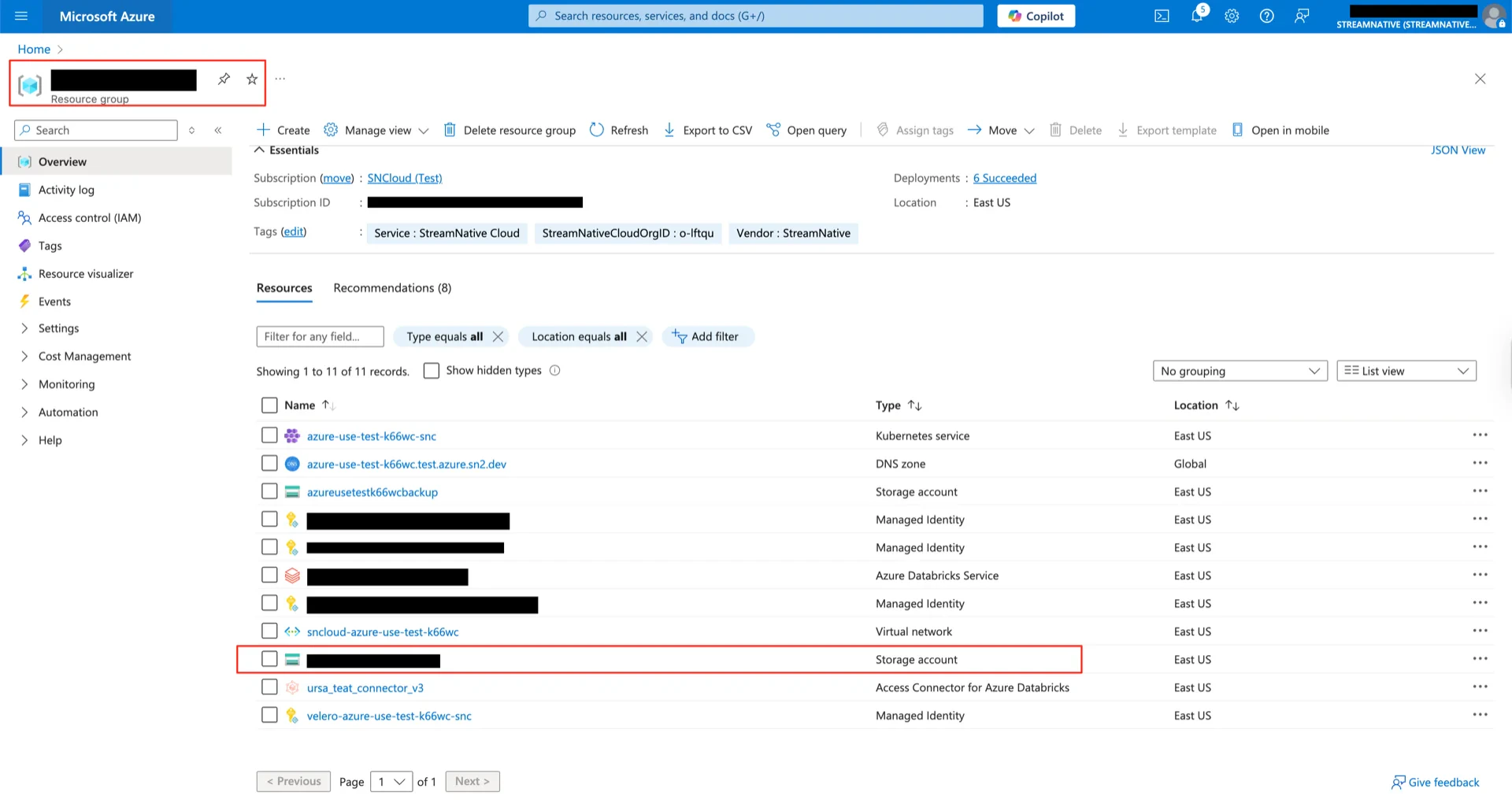Click Add filter

pos(707,336)
